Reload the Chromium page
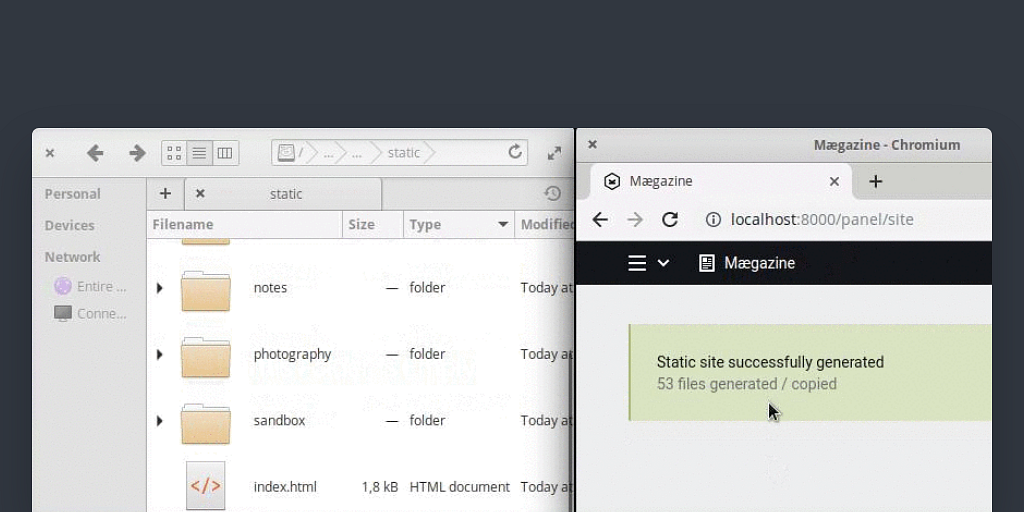The image size is (1024, 512). tap(670, 220)
